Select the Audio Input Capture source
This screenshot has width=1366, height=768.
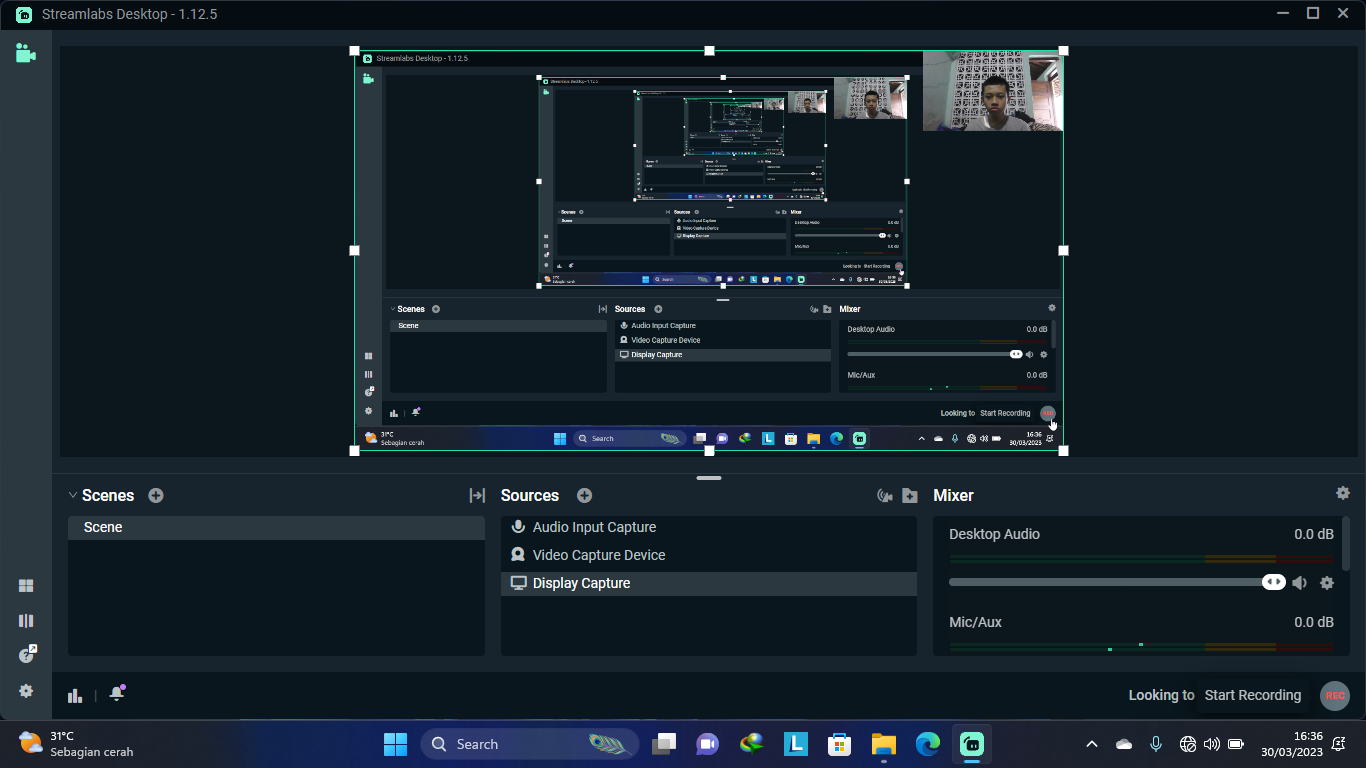[709, 527]
